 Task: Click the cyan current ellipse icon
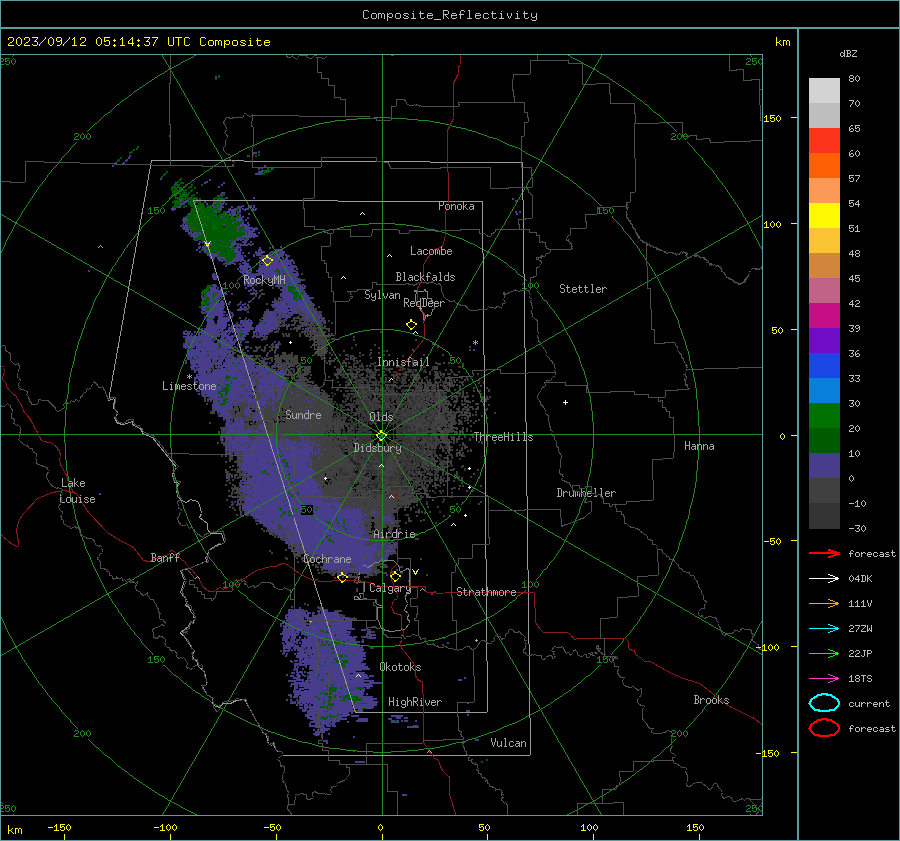tap(824, 703)
